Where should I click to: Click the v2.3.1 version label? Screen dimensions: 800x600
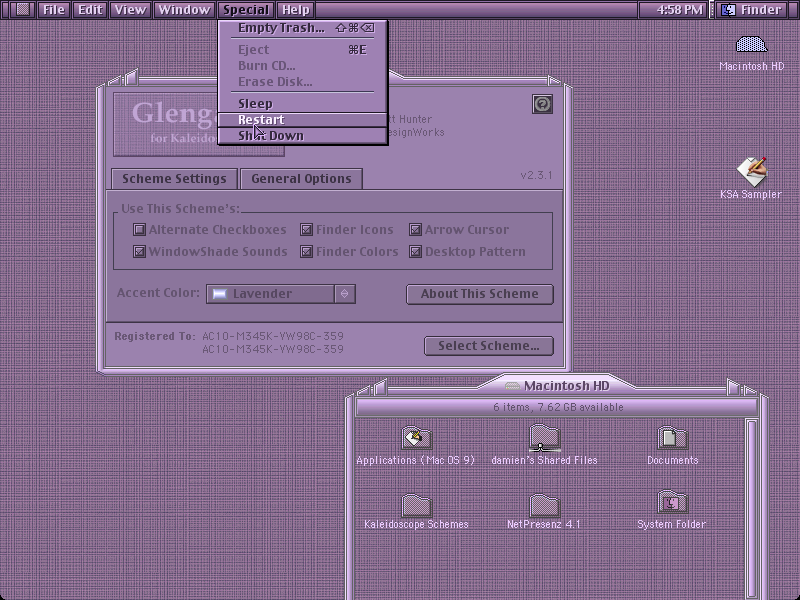pyautogui.click(x=536, y=175)
